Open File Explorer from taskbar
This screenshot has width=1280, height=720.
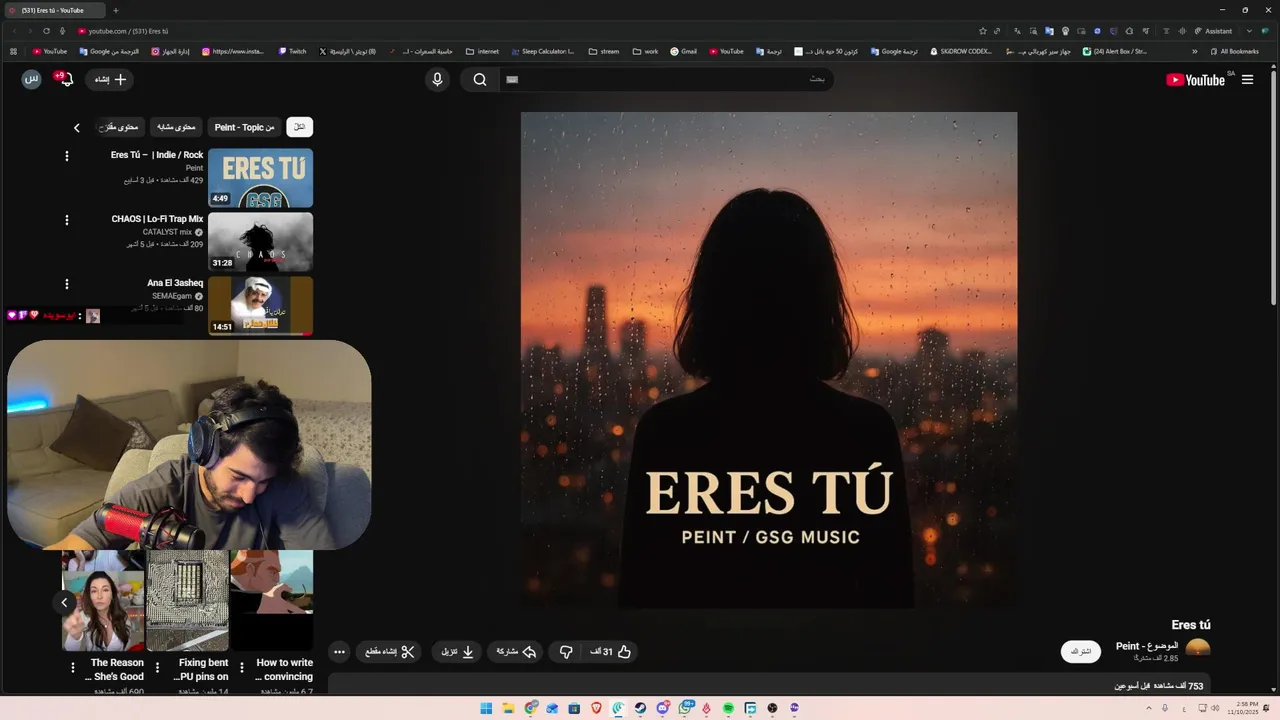click(508, 708)
